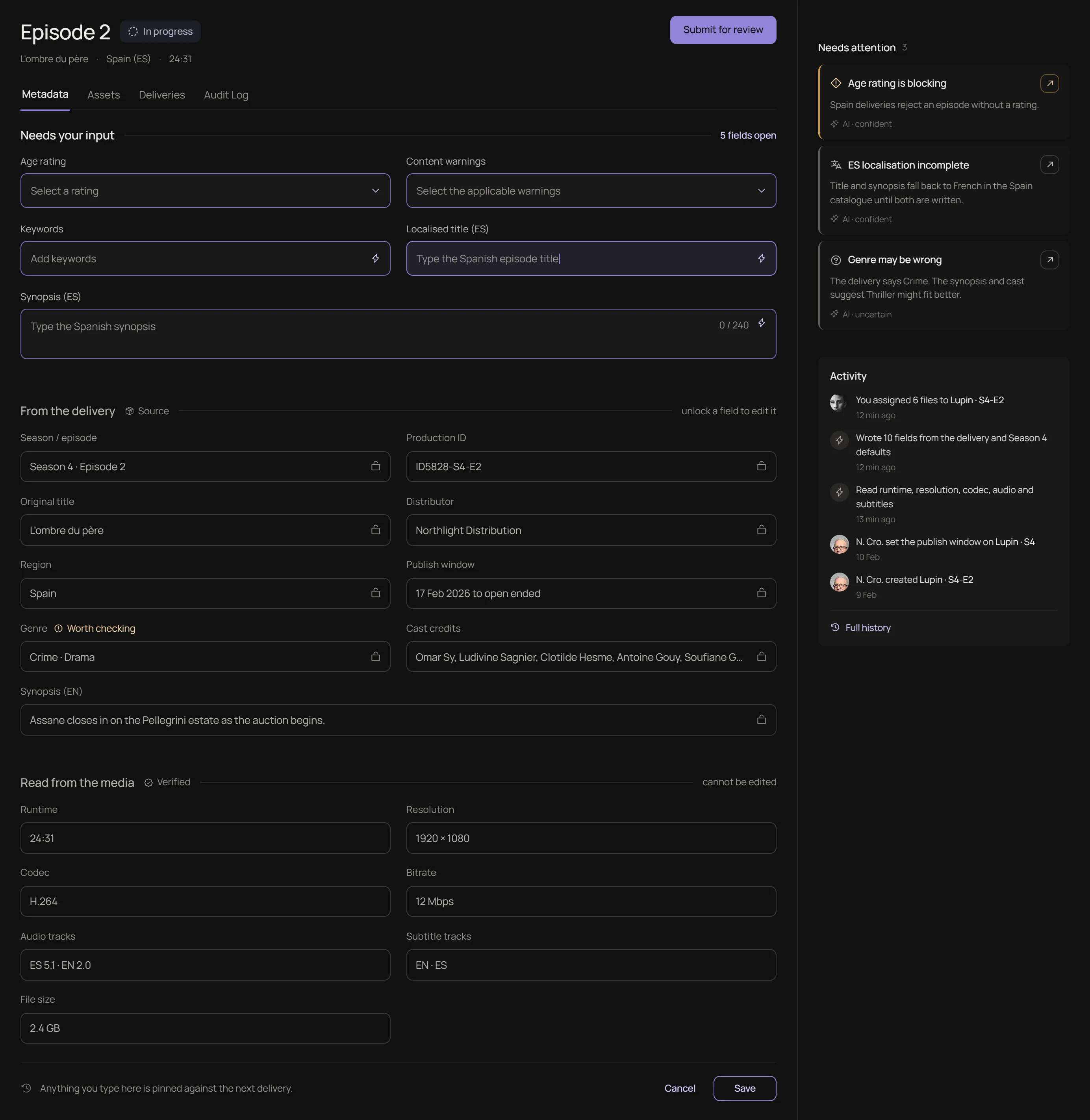Click the File size field 2.4 GB

pyautogui.click(x=206, y=1028)
